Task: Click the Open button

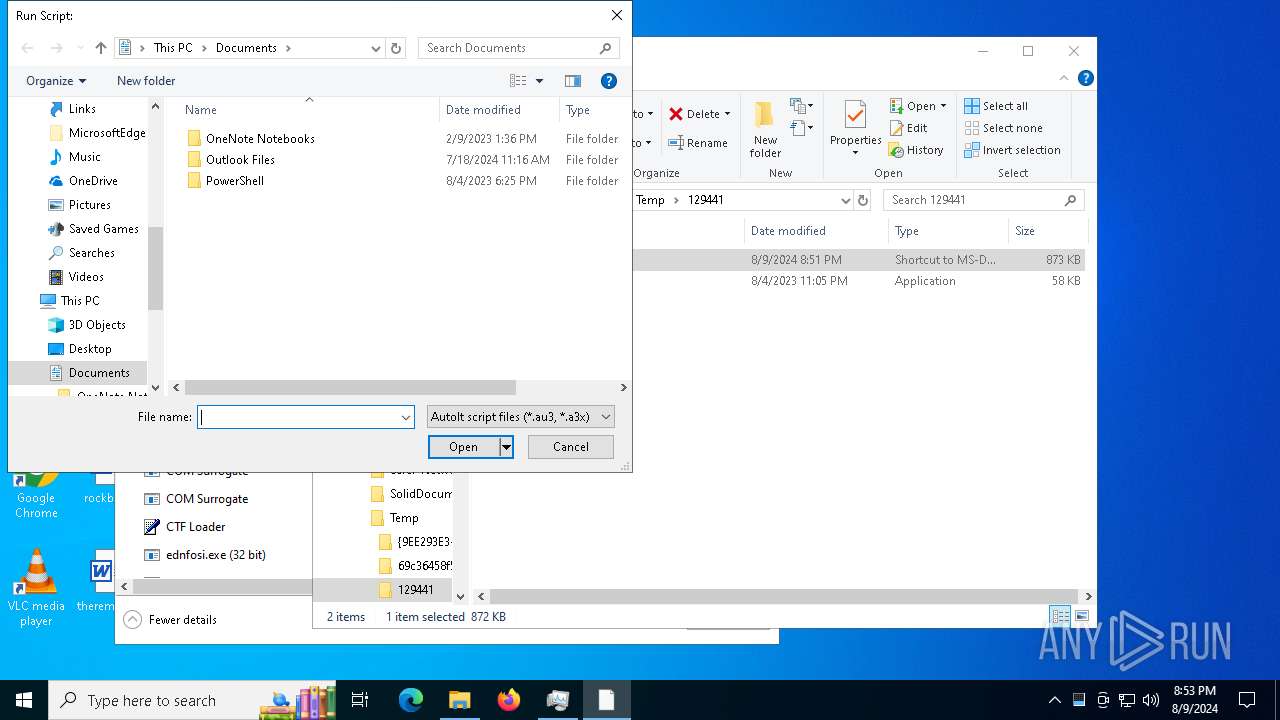Action: [463, 447]
